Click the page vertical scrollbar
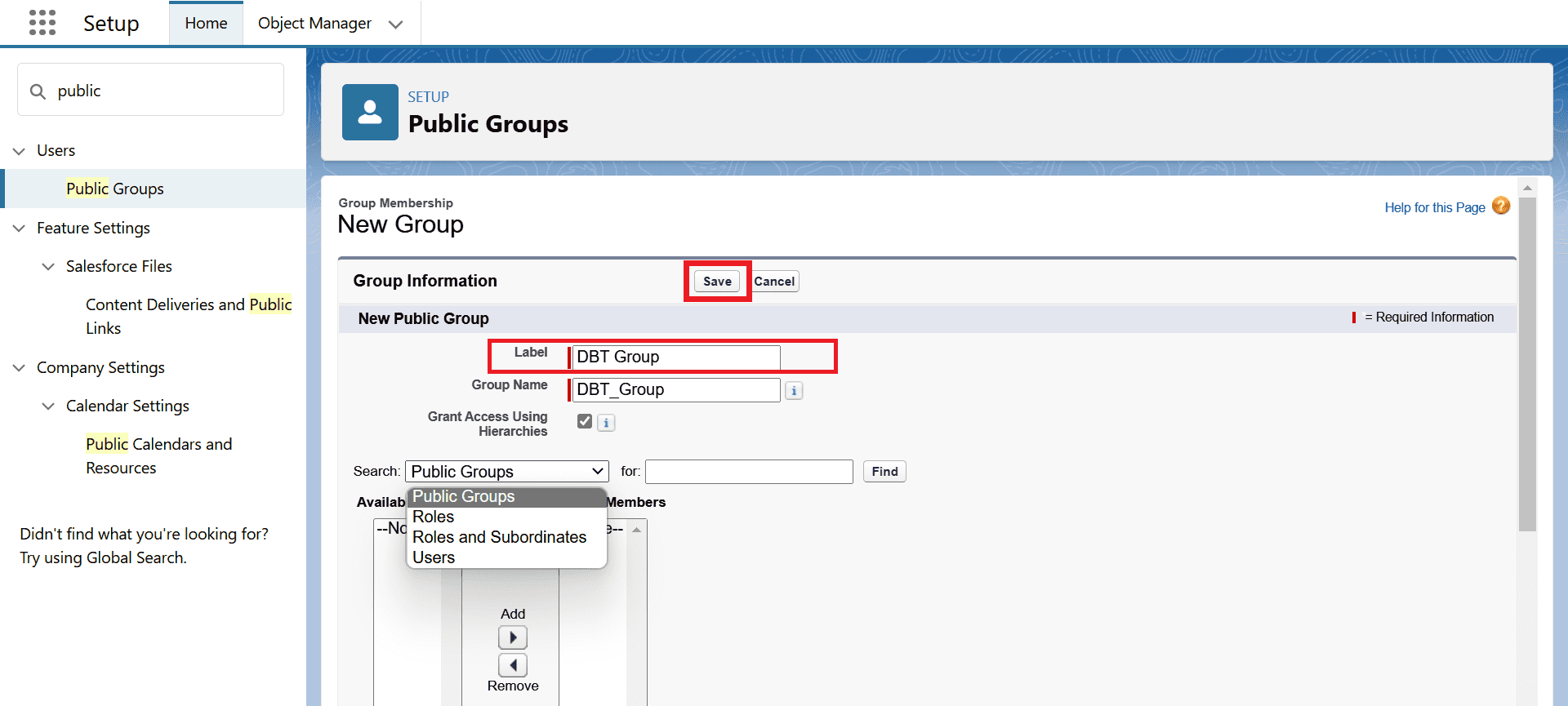1568x706 pixels. coord(1527,365)
